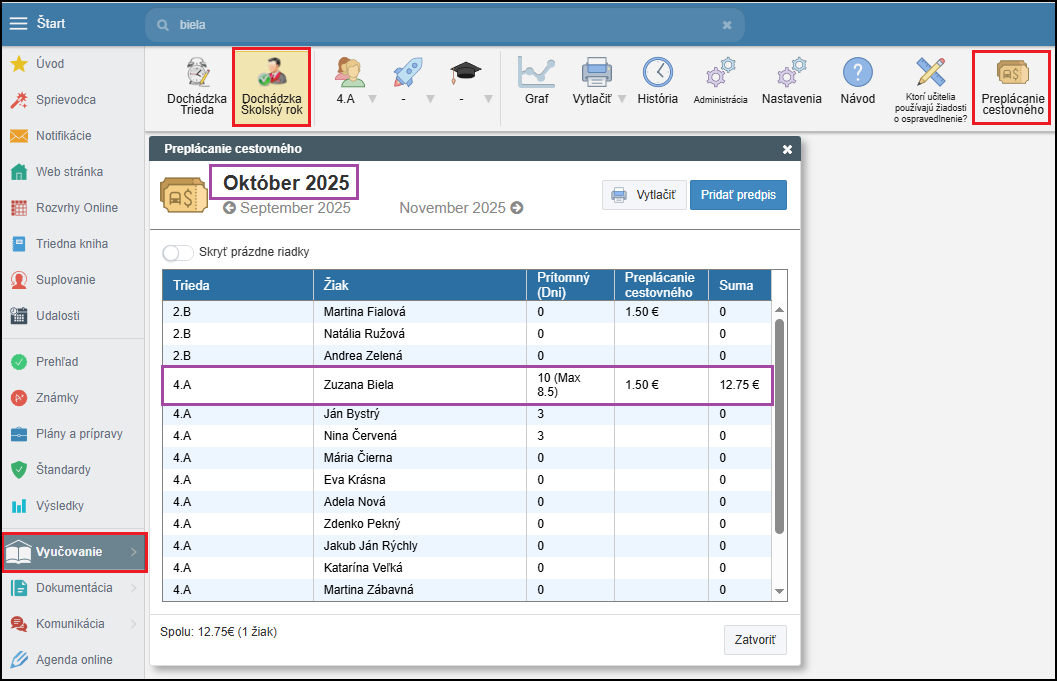Open the Graf chart icon
This screenshot has width=1057, height=681.
click(x=536, y=80)
